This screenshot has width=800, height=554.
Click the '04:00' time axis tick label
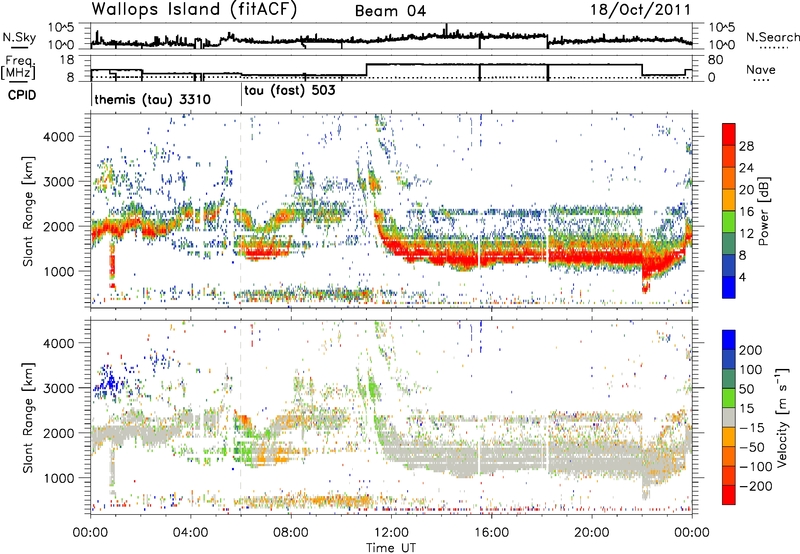(191, 533)
